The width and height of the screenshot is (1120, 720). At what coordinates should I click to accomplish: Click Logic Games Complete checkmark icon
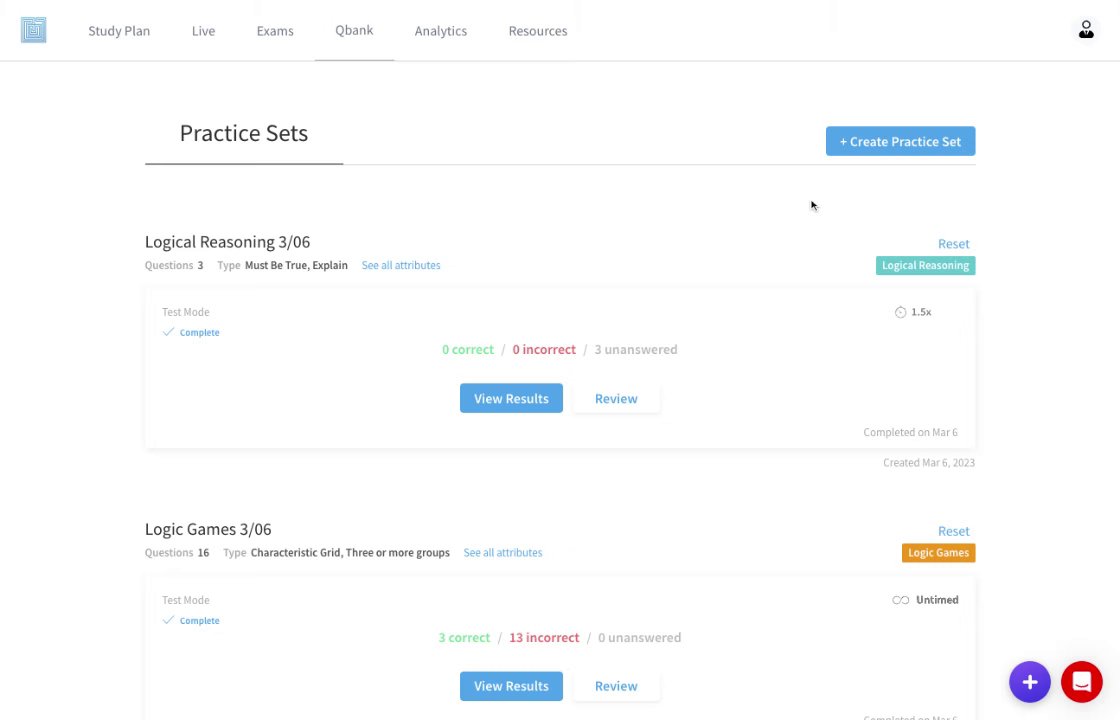tap(168, 620)
